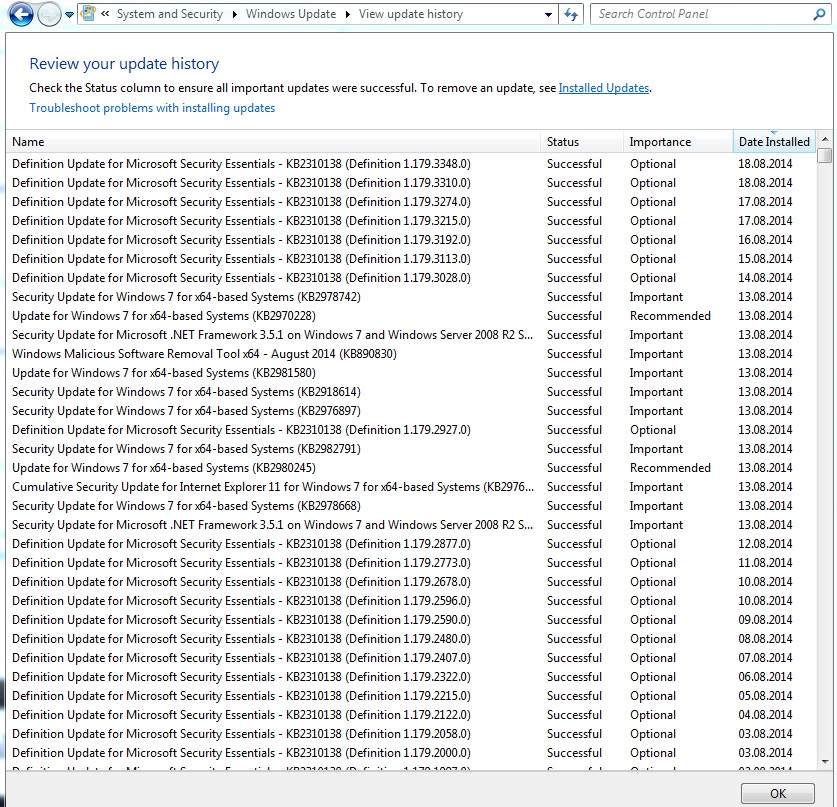The height and width of the screenshot is (807, 837).
Task: Click Recommended importance of KB2970228 row
Action: click(670, 316)
